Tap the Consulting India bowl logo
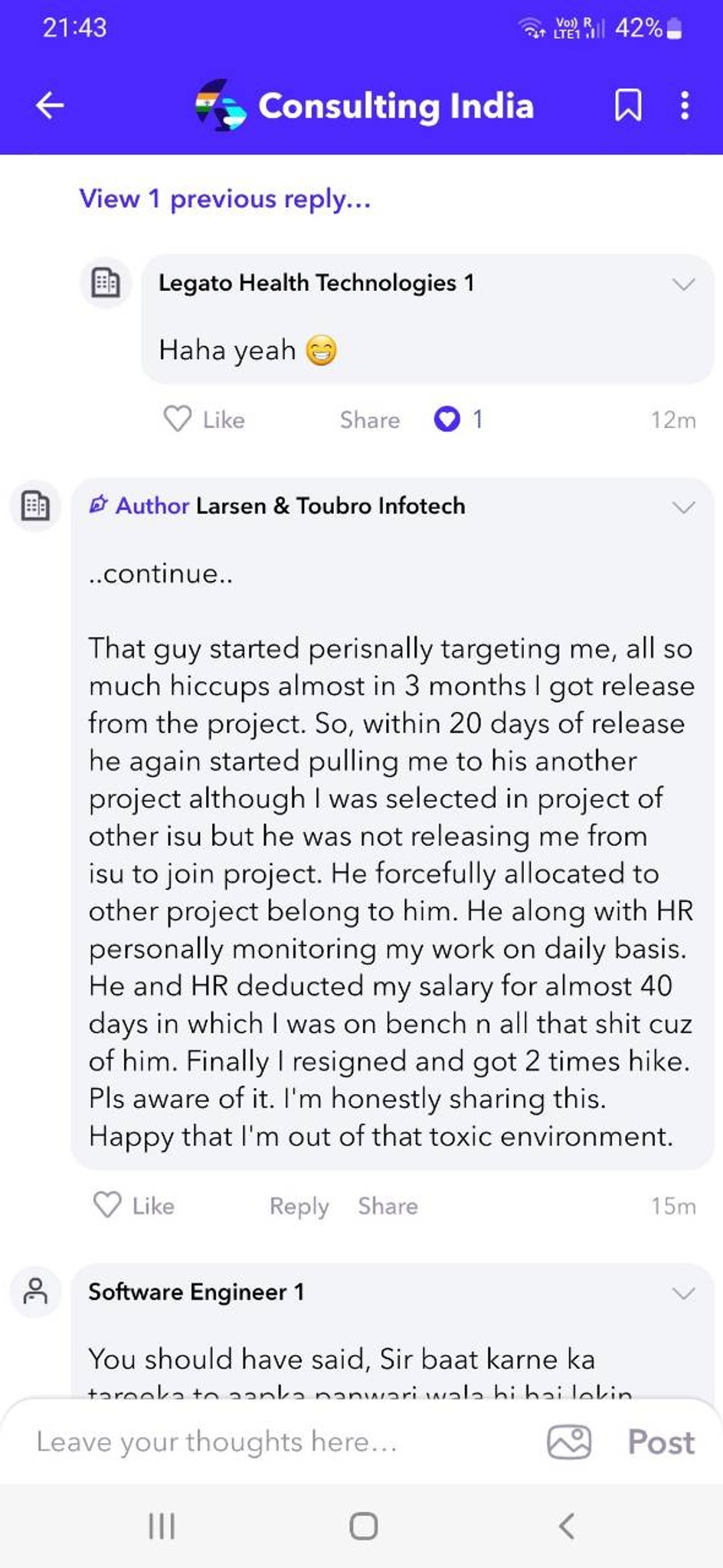This screenshot has height=1568, width=723. 221,106
